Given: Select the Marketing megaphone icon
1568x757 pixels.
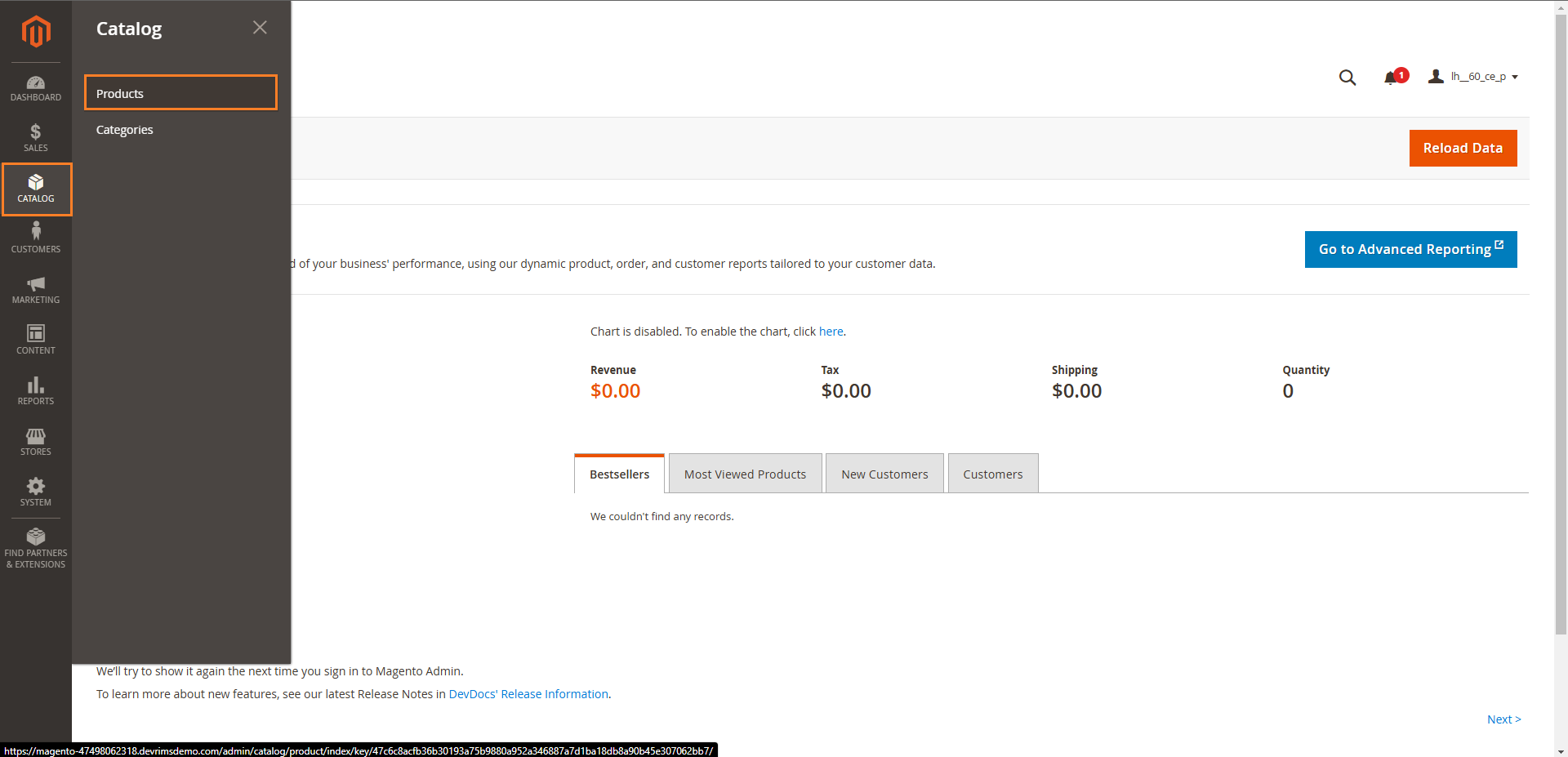Looking at the screenshot, I should point(35,288).
